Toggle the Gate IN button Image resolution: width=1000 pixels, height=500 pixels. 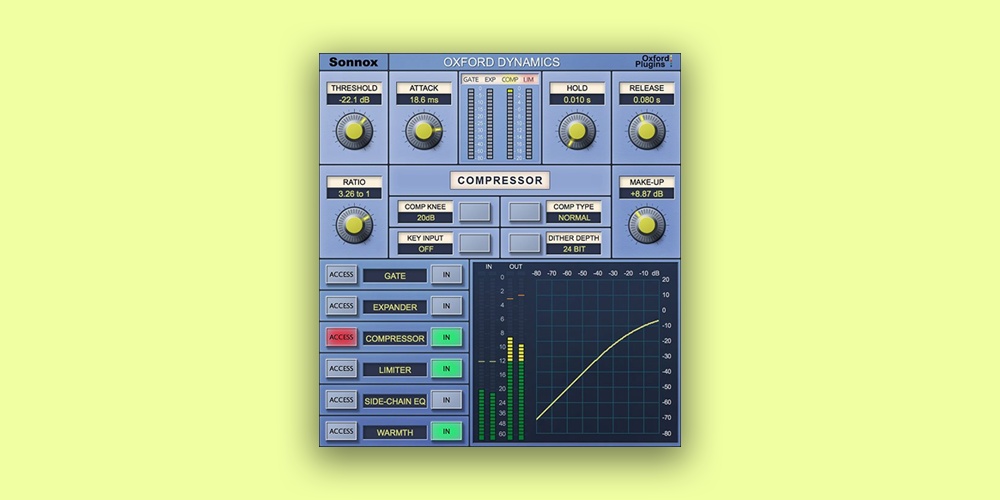(446, 275)
